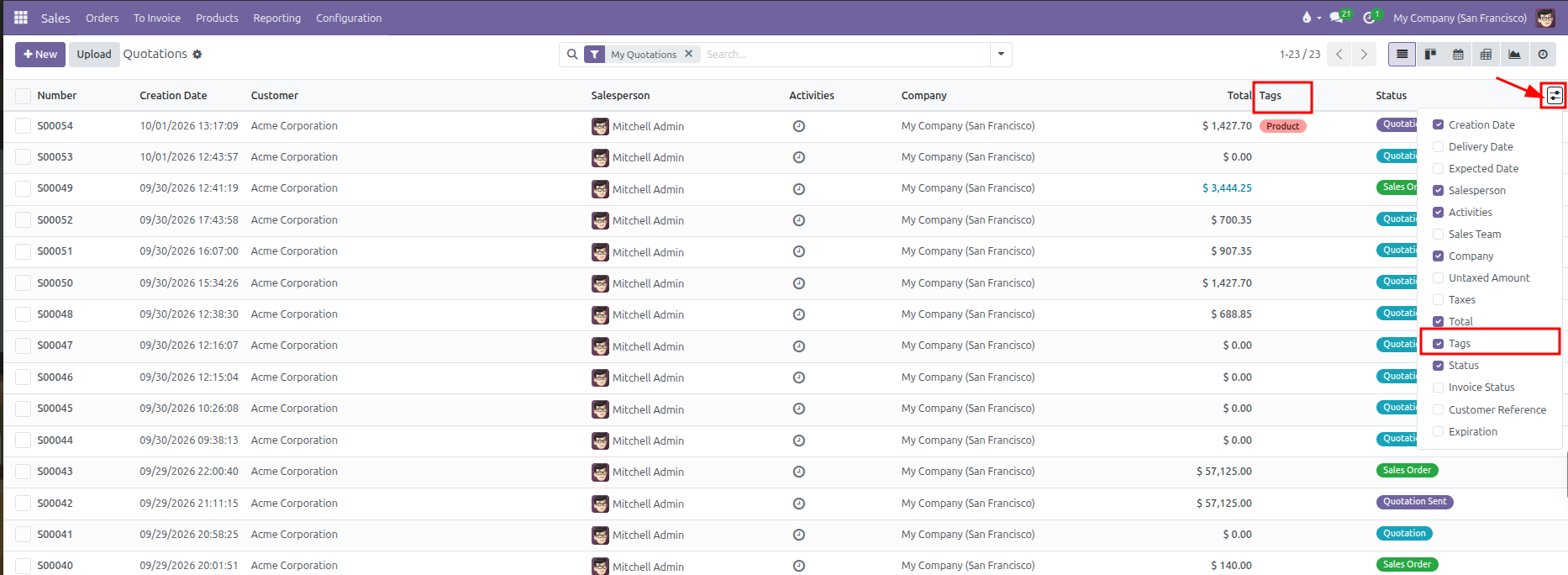
Task: Toggle the optional columns dropdown button
Action: [x=1555, y=96]
